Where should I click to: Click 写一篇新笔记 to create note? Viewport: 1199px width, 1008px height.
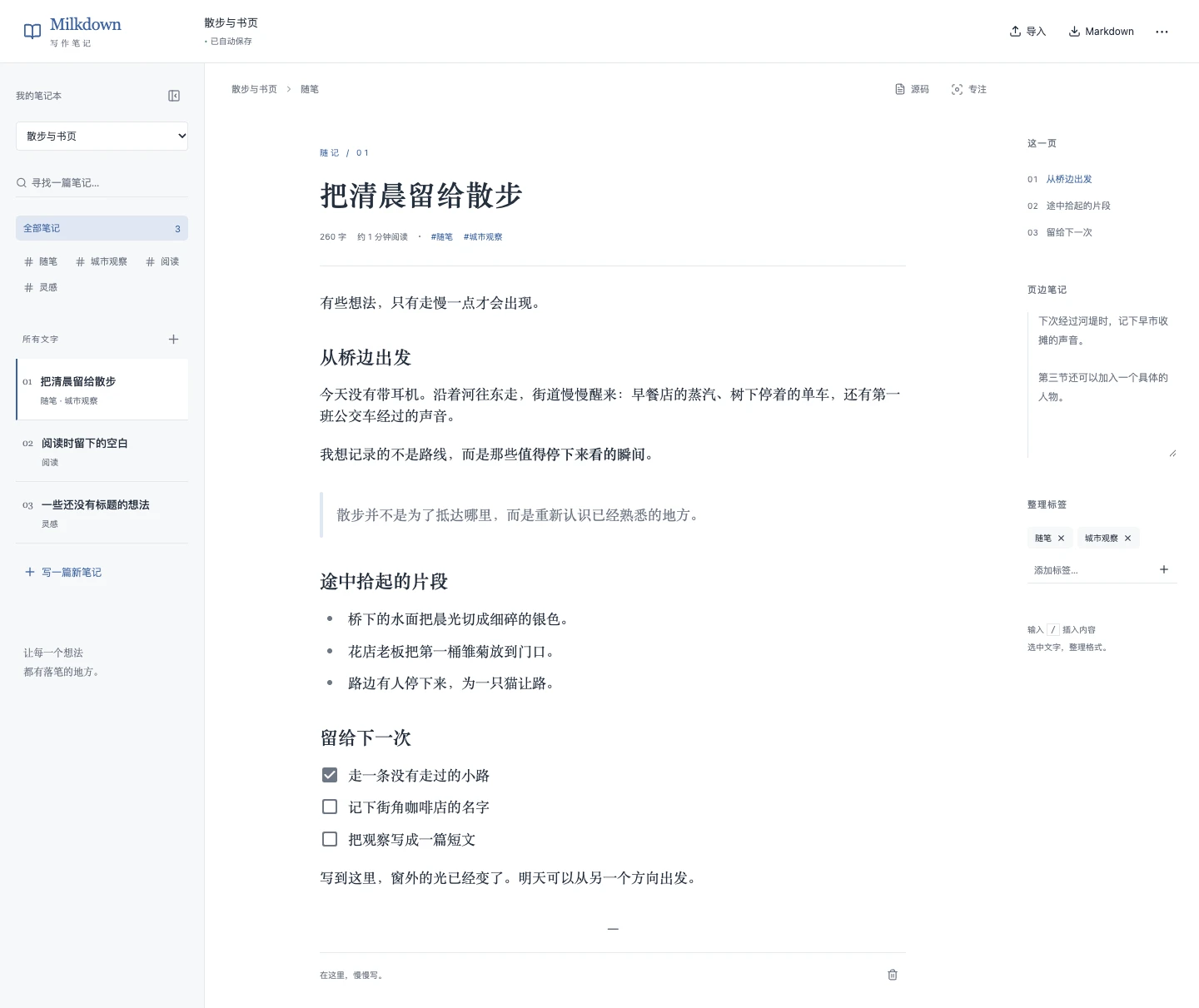(x=63, y=572)
